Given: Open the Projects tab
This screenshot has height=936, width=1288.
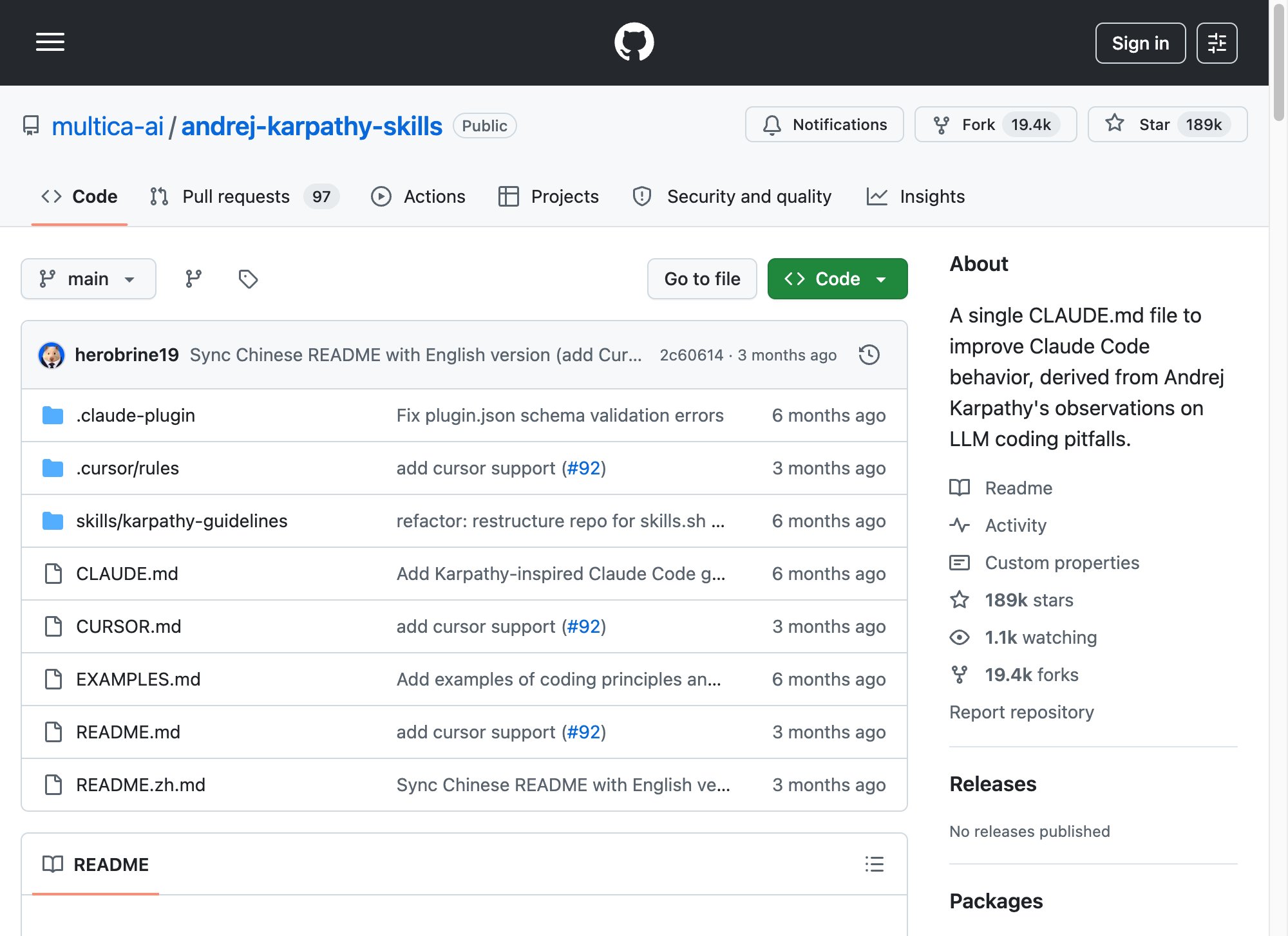Looking at the screenshot, I should tap(549, 196).
